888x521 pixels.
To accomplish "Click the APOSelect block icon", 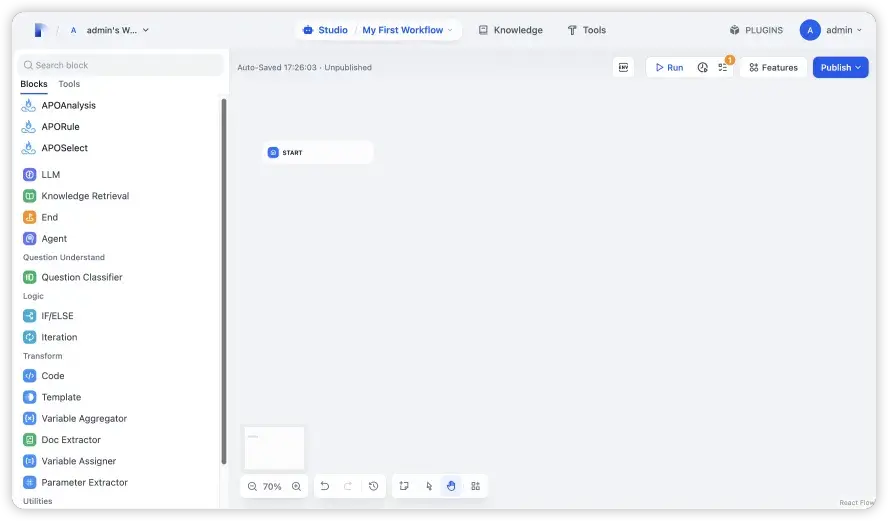I will (28, 148).
